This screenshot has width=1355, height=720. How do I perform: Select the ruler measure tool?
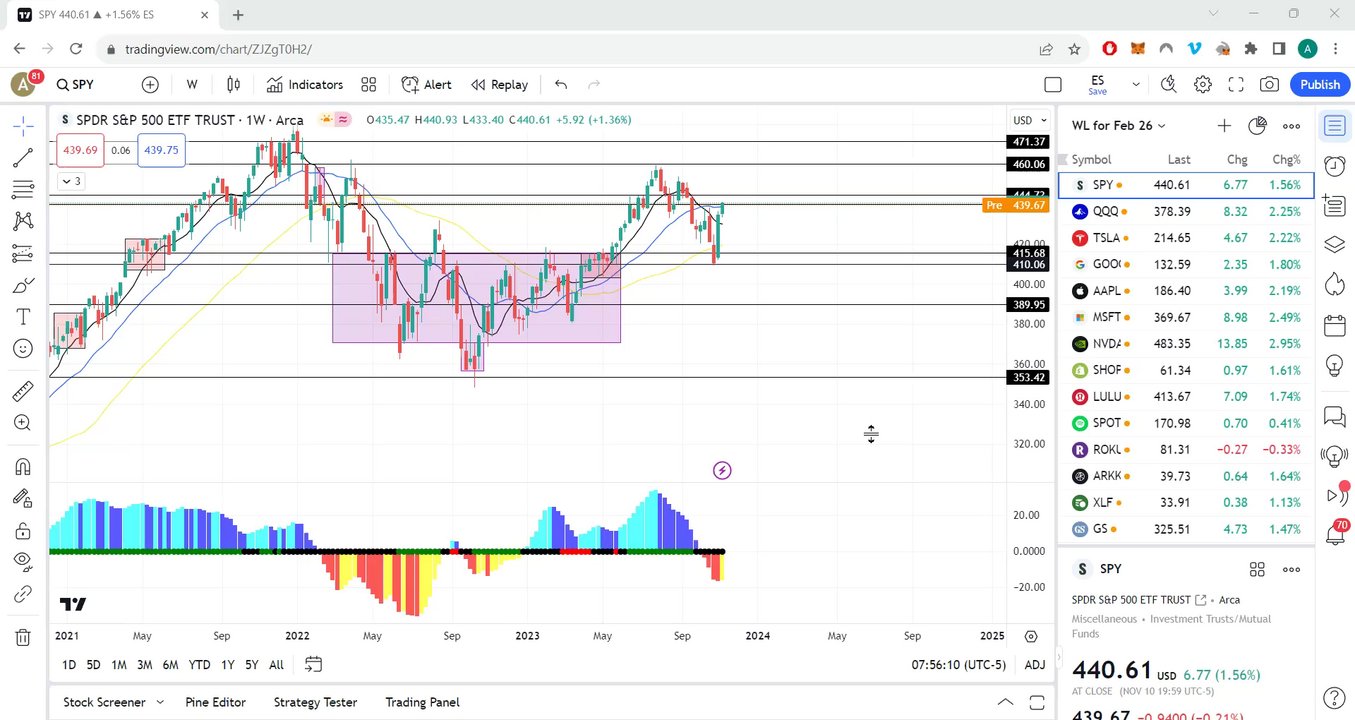click(23, 391)
